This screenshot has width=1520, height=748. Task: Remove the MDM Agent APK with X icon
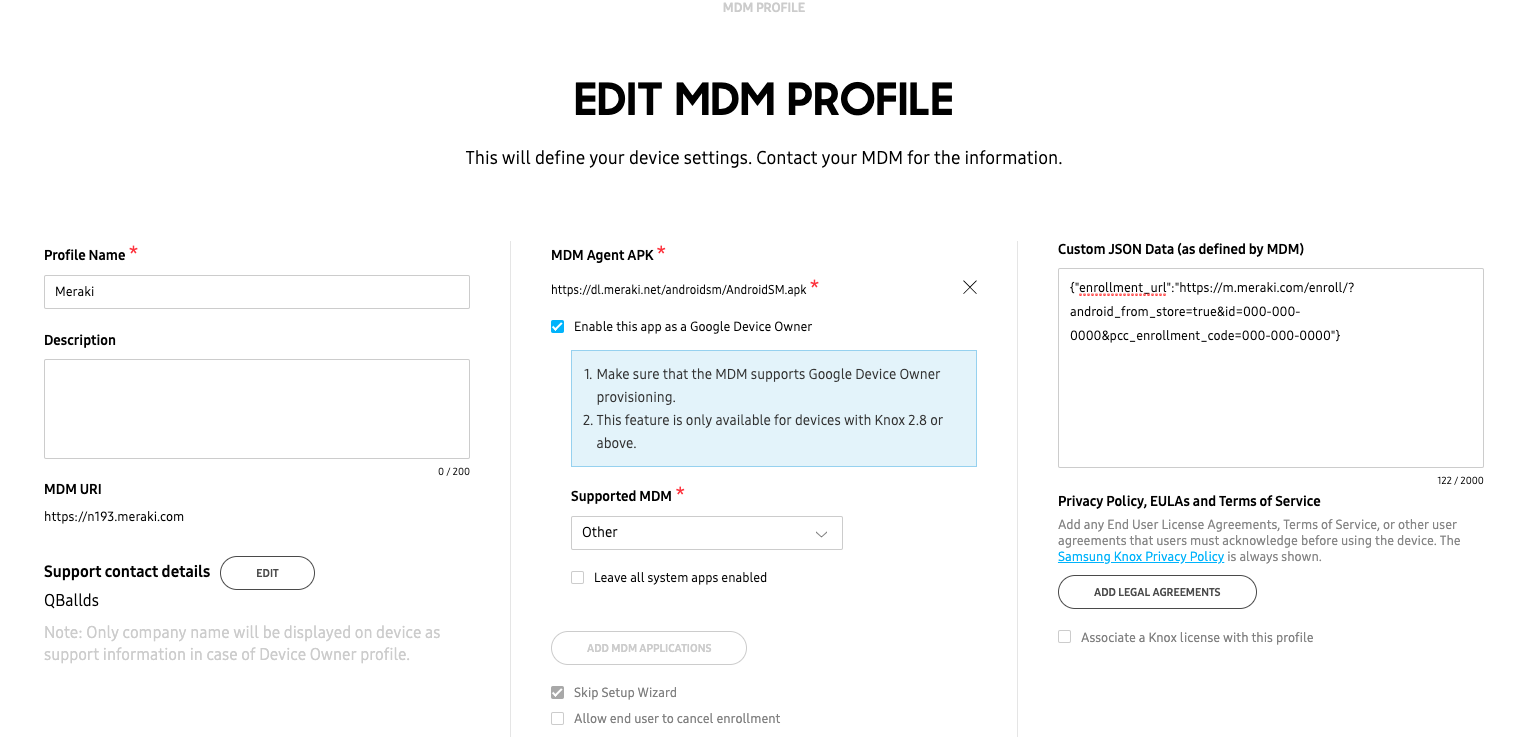969,288
